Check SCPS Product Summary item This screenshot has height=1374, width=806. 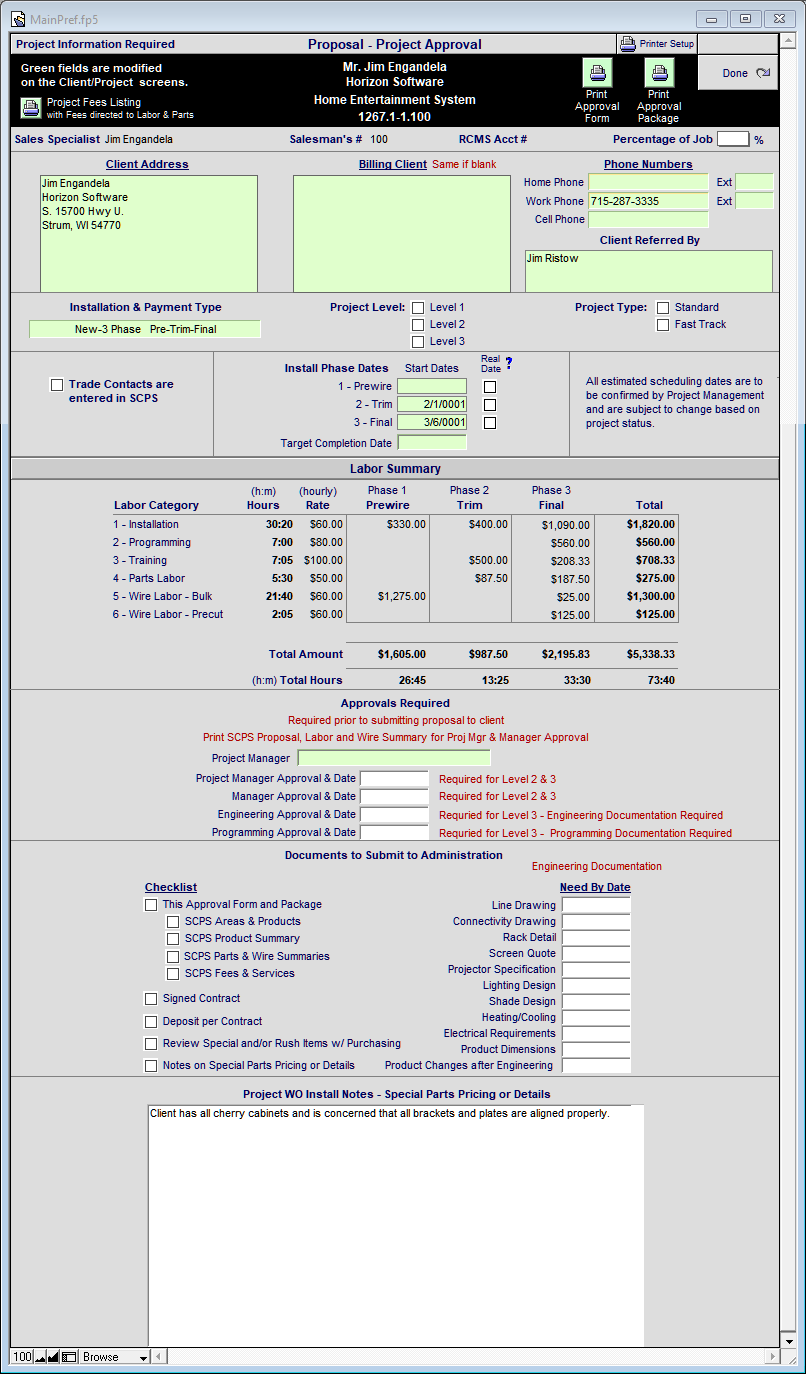coord(173,939)
